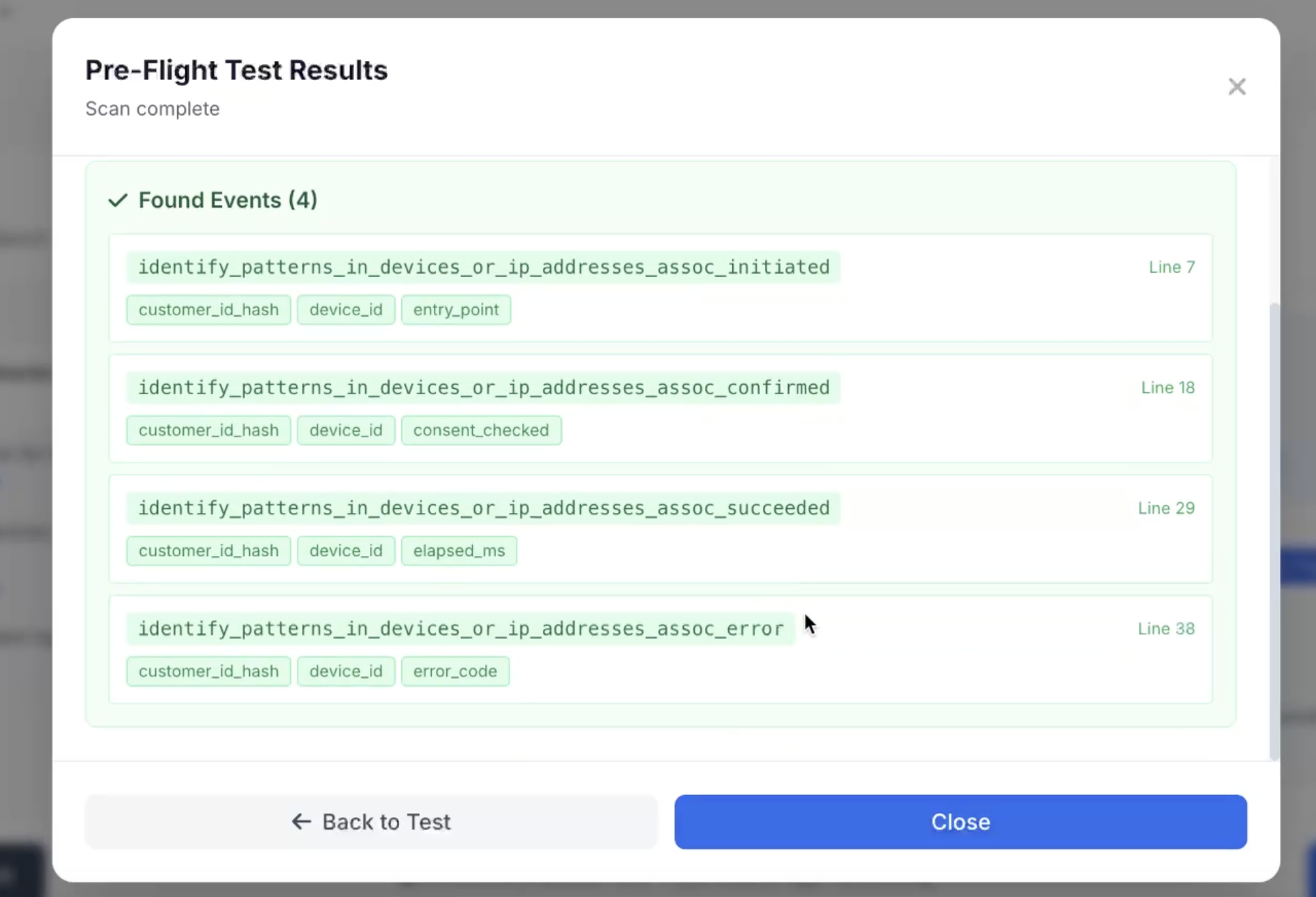Go back using the Back to Test button
Image resolution: width=1316 pixels, height=897 pixels.
(371, 821)
